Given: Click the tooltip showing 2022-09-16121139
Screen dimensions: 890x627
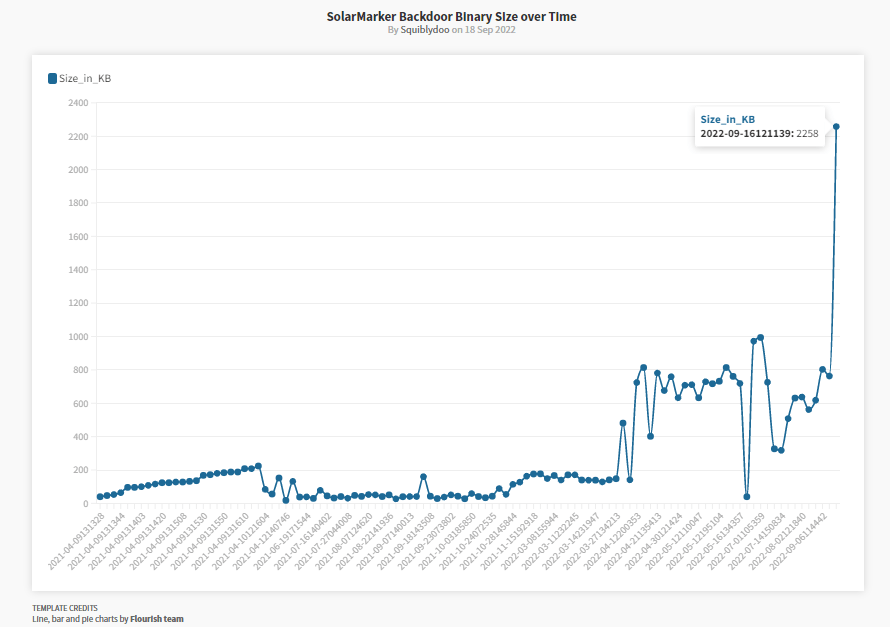Looking at the screenshot, I should pos(759,126).
